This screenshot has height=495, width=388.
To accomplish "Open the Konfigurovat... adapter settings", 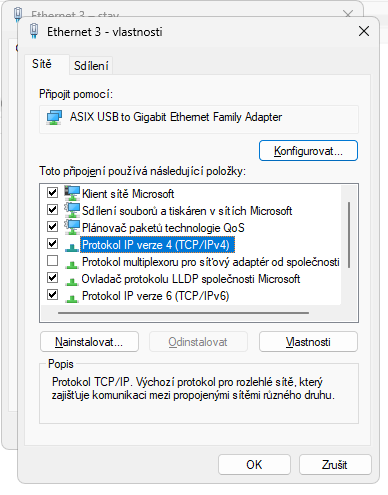I will 308,151.
